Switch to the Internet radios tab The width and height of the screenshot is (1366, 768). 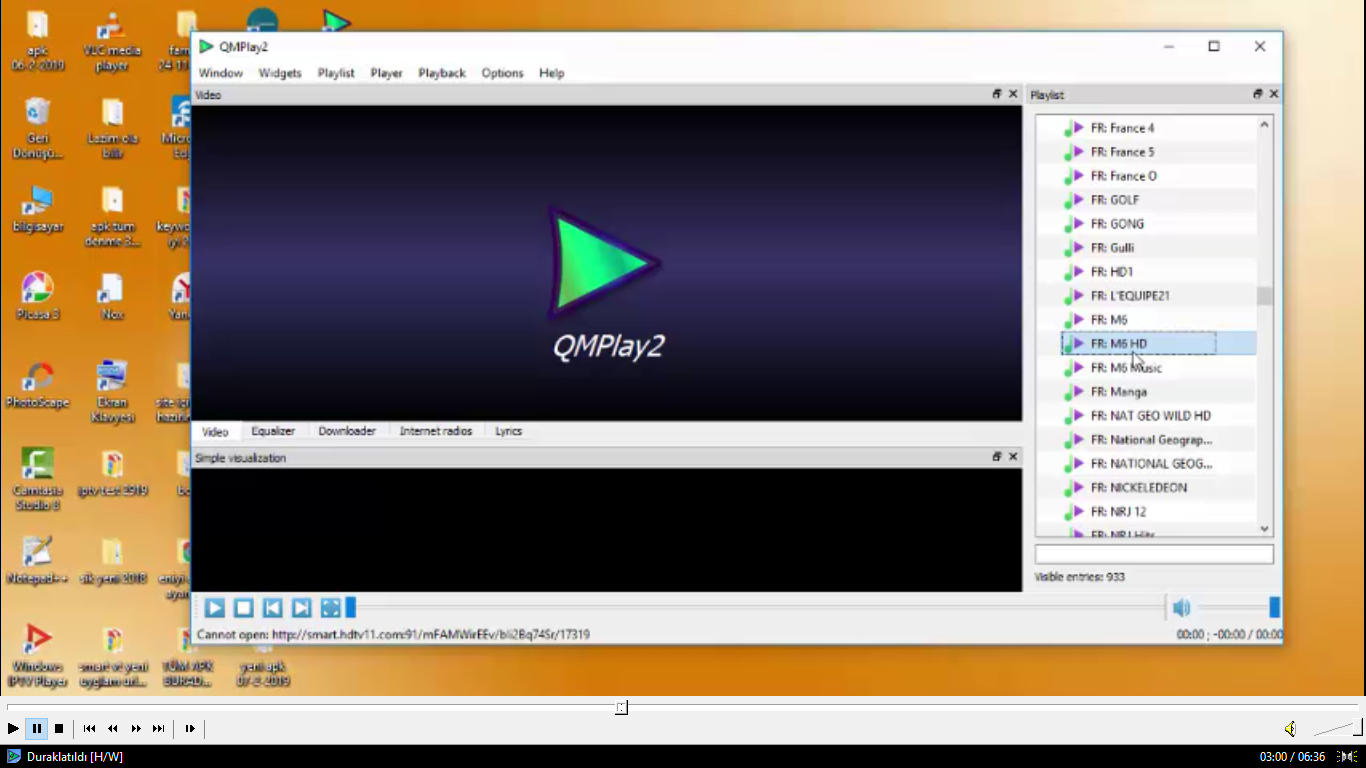click(436, 431)
